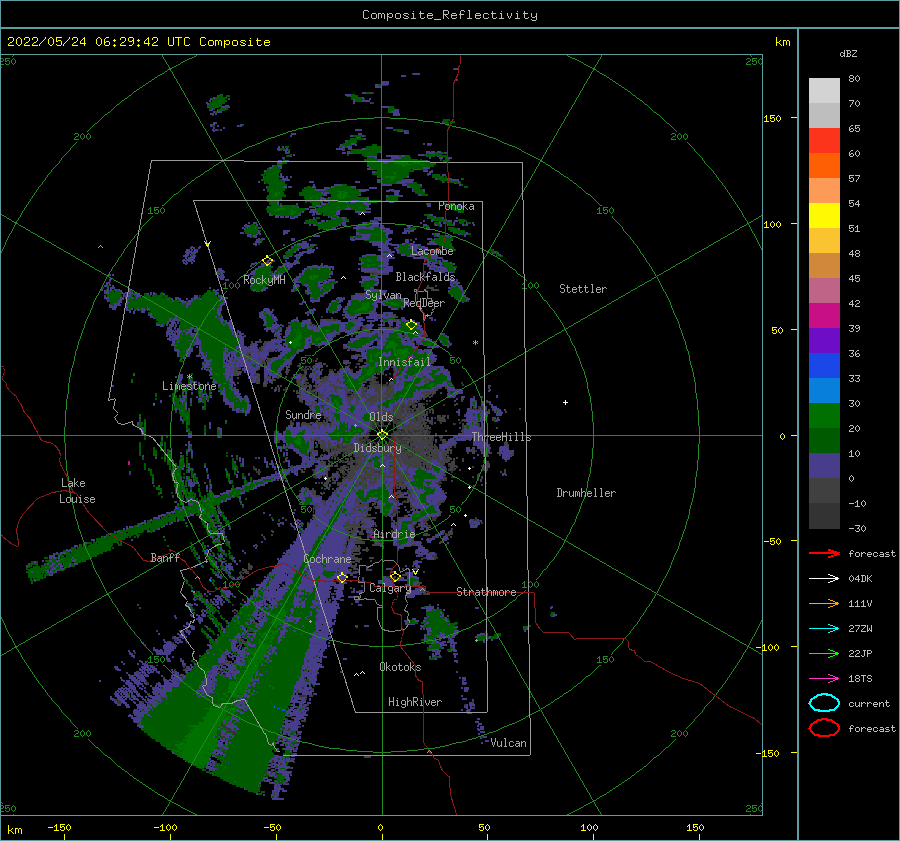Click the km unit label at top right
The height and width of the screenshot is (841, 900).
pyautogui.click(x=782, y=42)
